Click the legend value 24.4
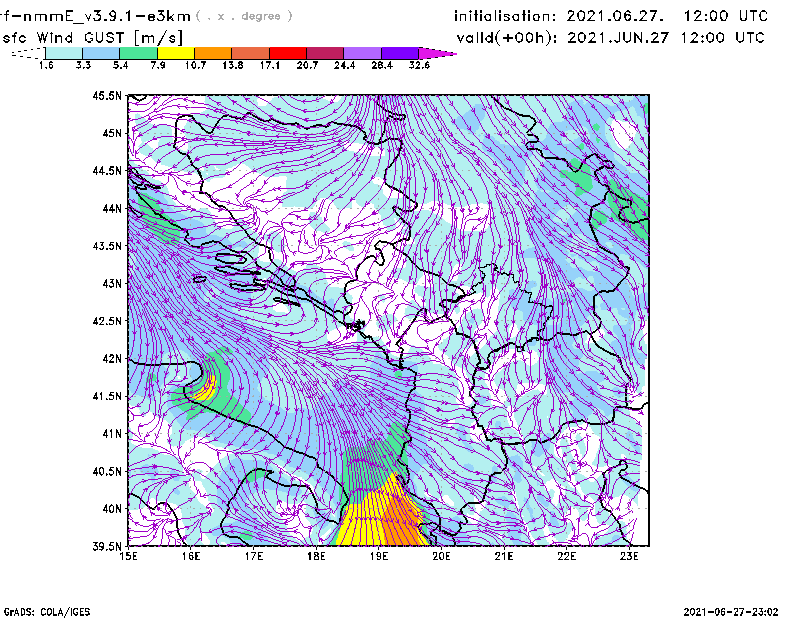 tap(344, 65)
